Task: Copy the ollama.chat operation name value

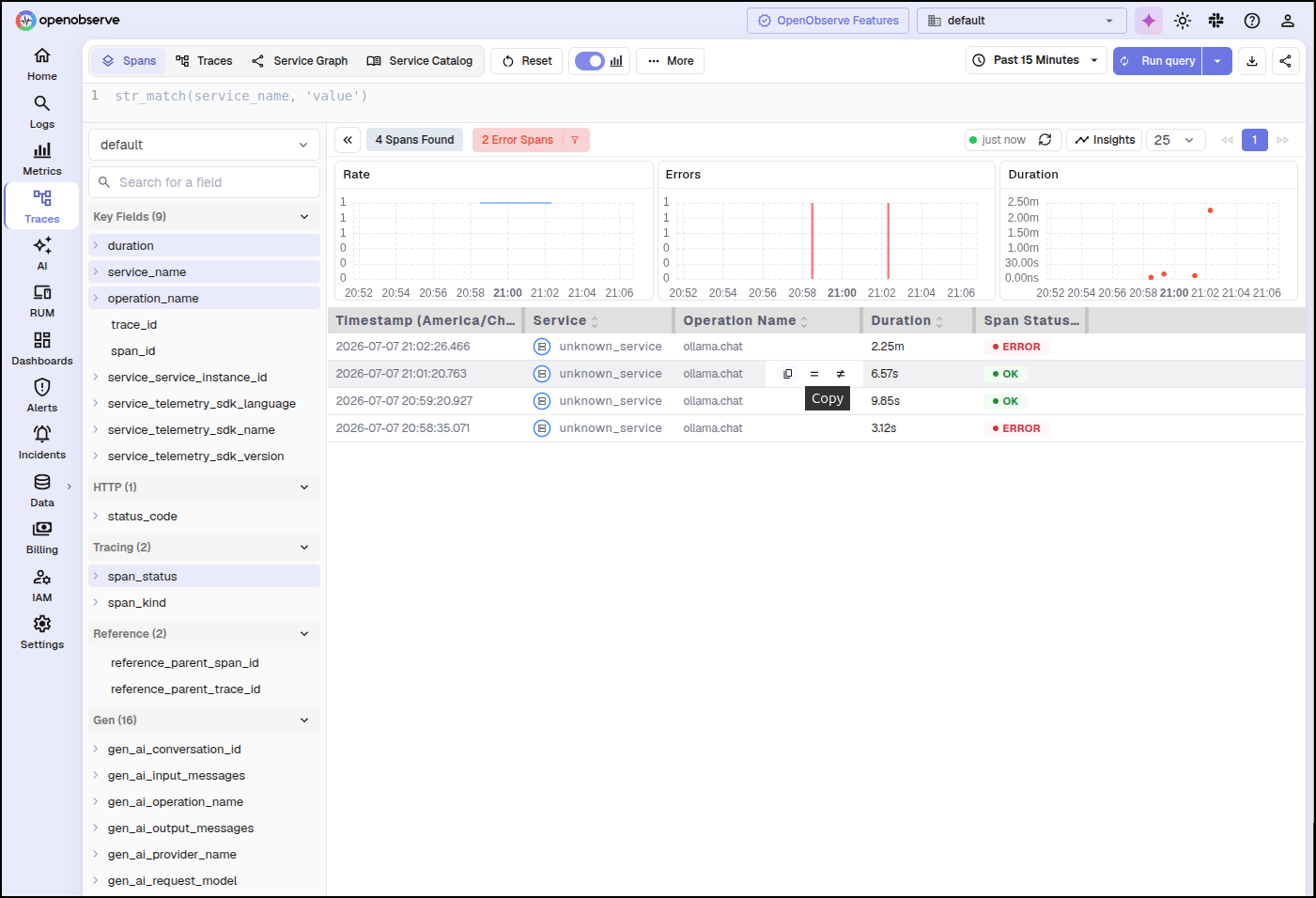Action: (788, 374)
